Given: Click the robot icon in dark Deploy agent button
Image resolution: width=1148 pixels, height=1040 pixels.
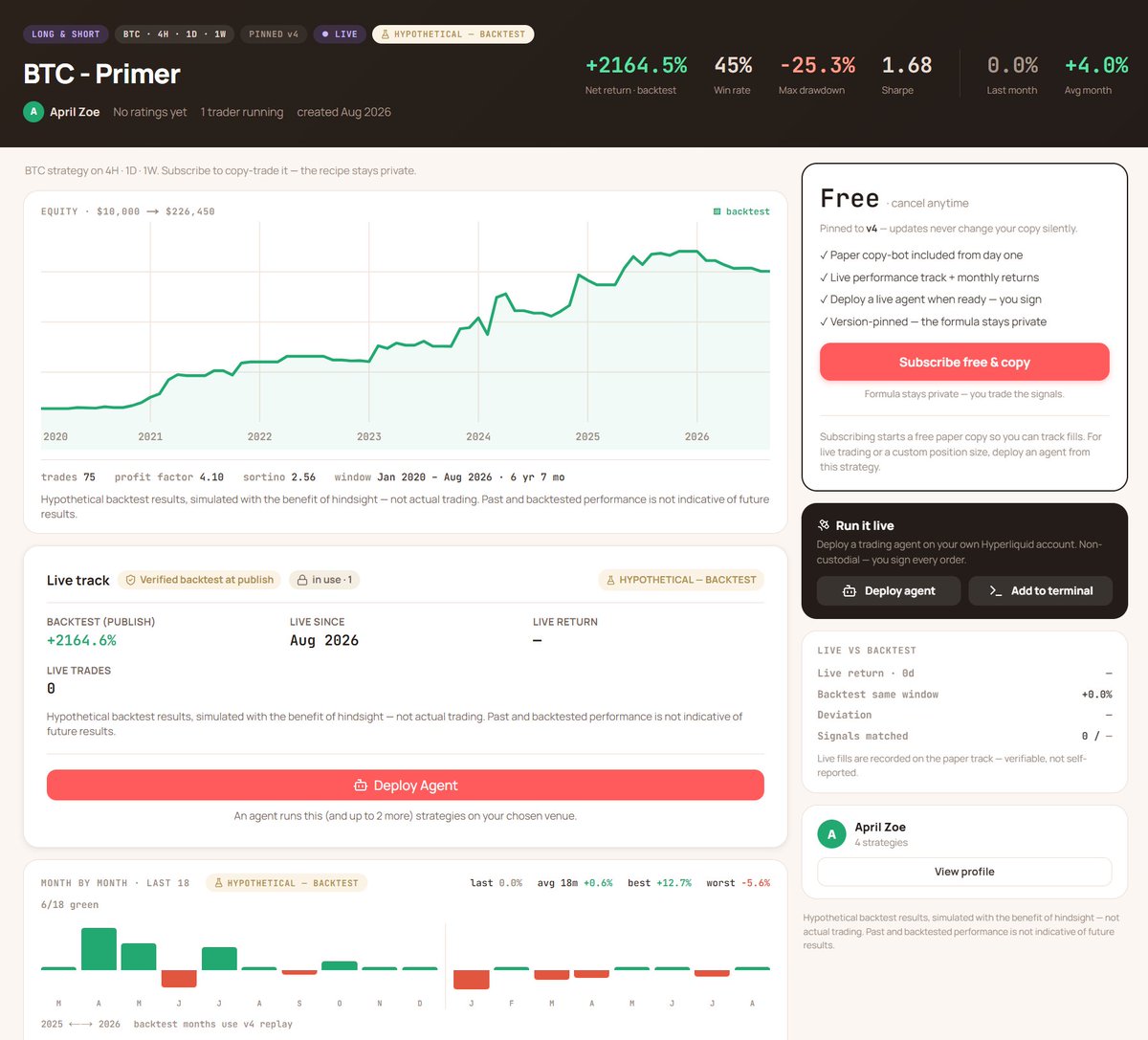Looking at the screenshot, I should coord(850,591).
